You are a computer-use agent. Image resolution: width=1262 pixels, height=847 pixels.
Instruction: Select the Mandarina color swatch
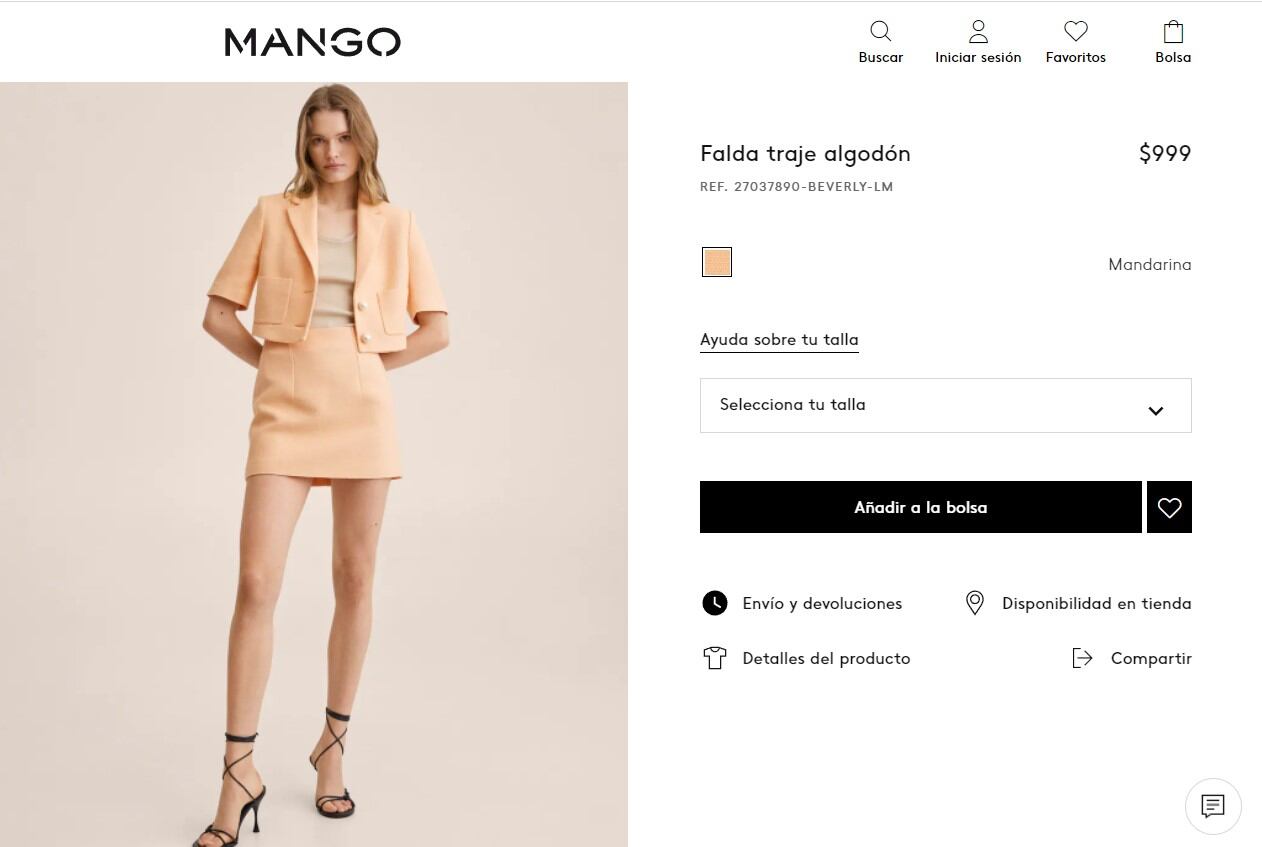click(717, 262)
